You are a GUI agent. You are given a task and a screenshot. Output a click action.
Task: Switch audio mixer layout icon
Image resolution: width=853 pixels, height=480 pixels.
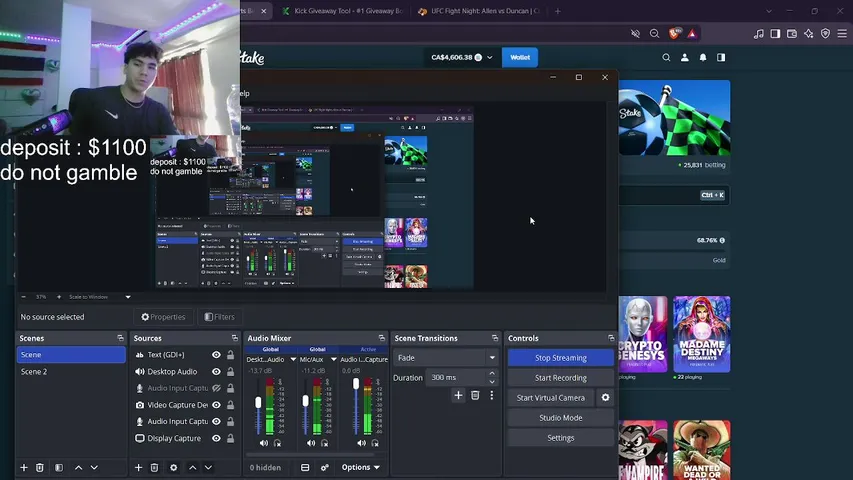tap(305, 467)
